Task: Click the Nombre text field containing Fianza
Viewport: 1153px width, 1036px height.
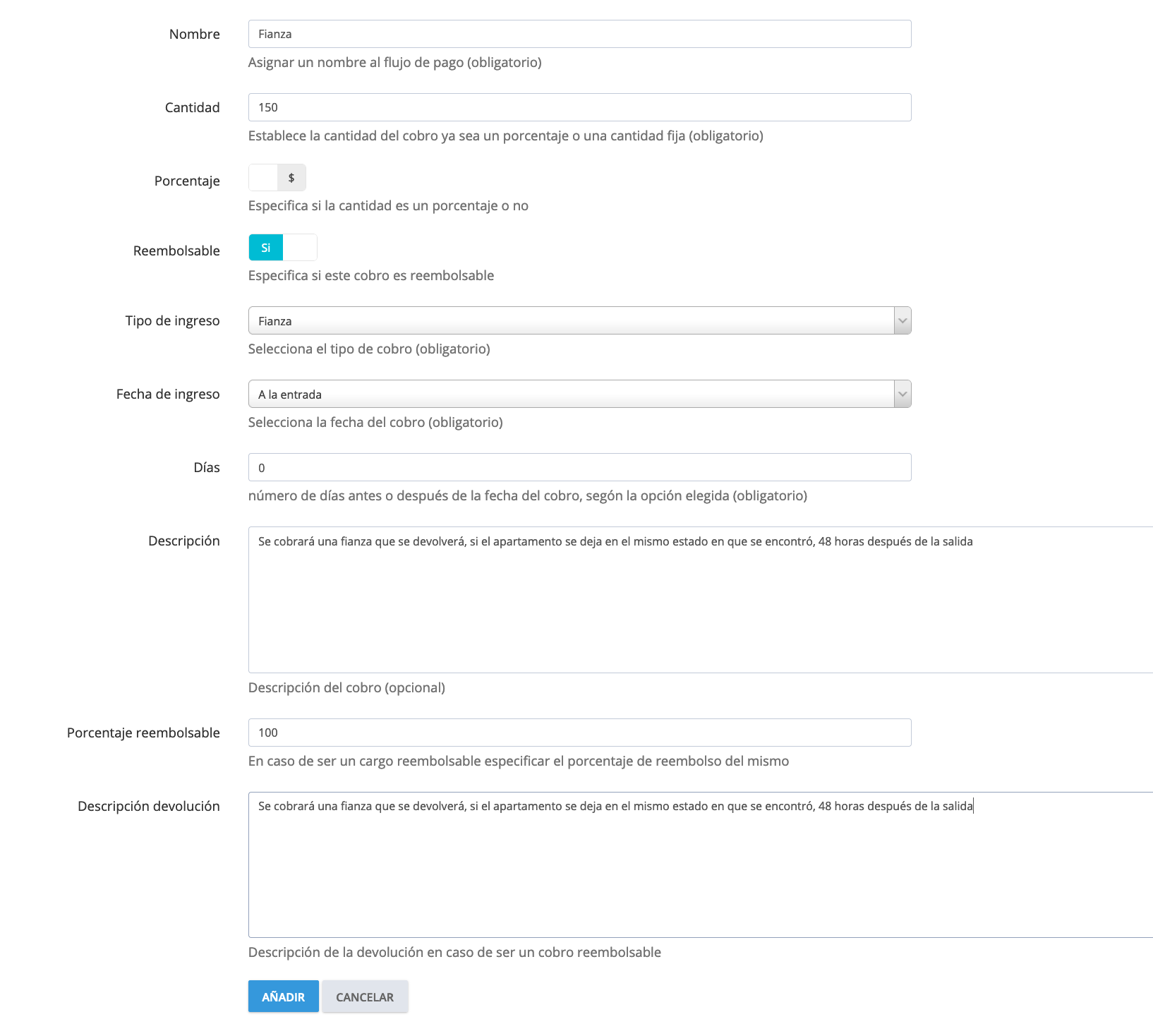Action: (x=579, y=34)
